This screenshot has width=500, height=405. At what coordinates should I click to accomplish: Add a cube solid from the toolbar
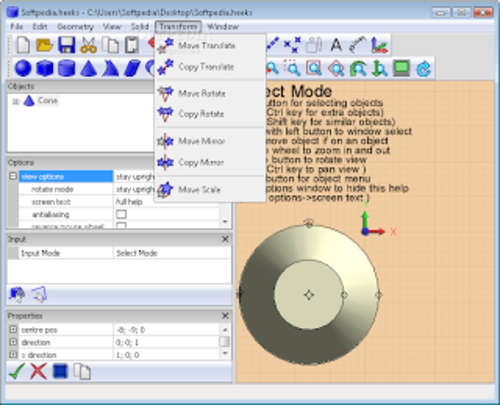(45, 68)
